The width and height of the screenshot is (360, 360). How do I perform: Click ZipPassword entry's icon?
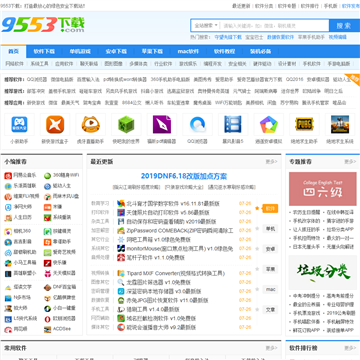tap(121, 230)
